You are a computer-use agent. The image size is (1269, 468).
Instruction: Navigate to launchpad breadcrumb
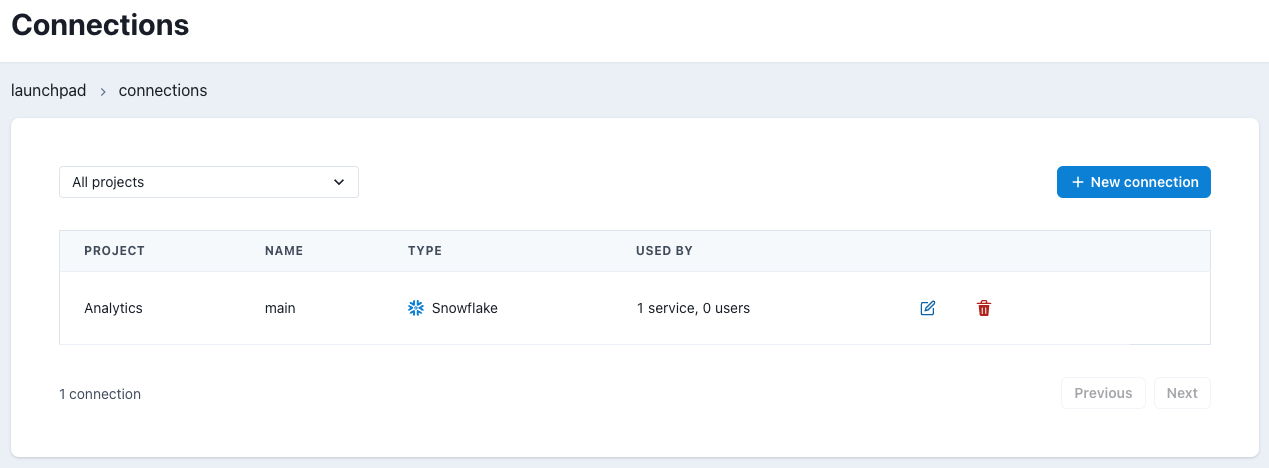tap(49, 90)
